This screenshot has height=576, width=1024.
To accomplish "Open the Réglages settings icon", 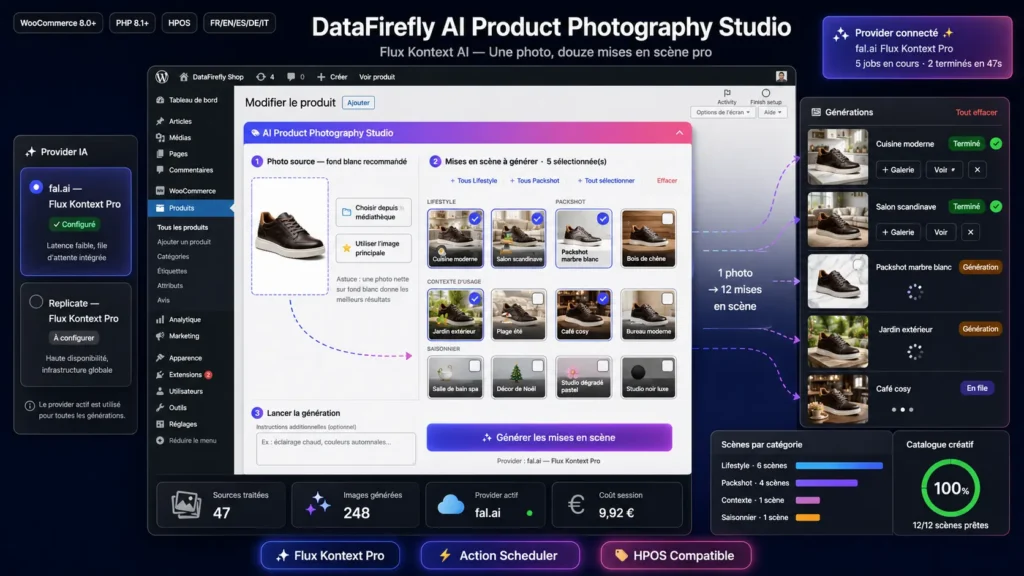I will pos(160,424).
